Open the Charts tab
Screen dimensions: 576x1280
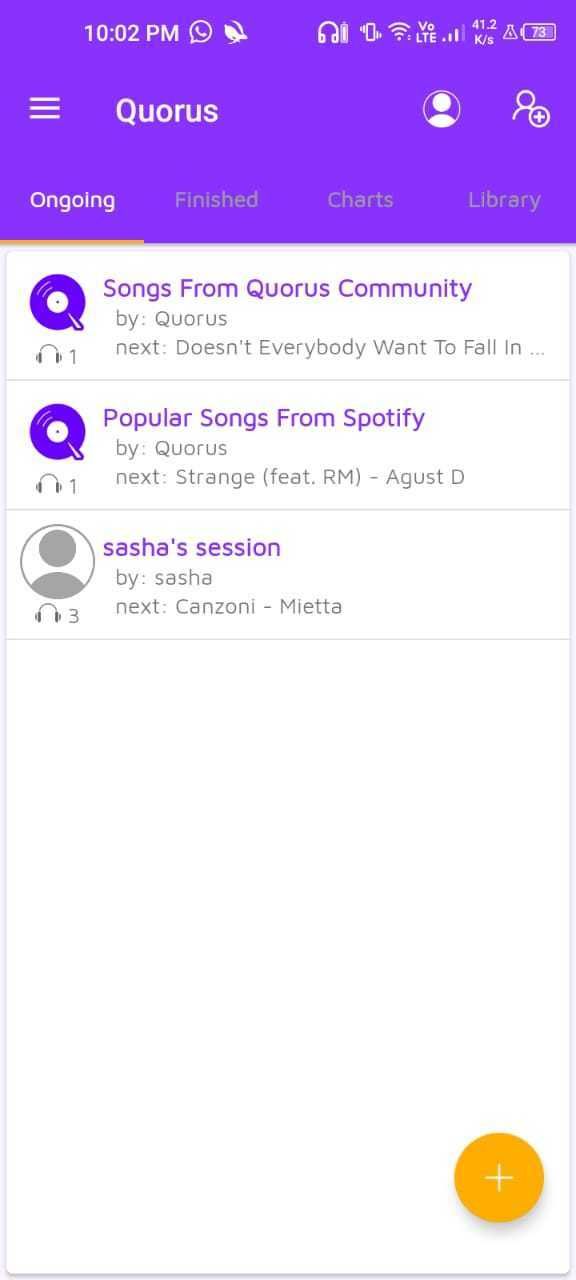point(360,199)
